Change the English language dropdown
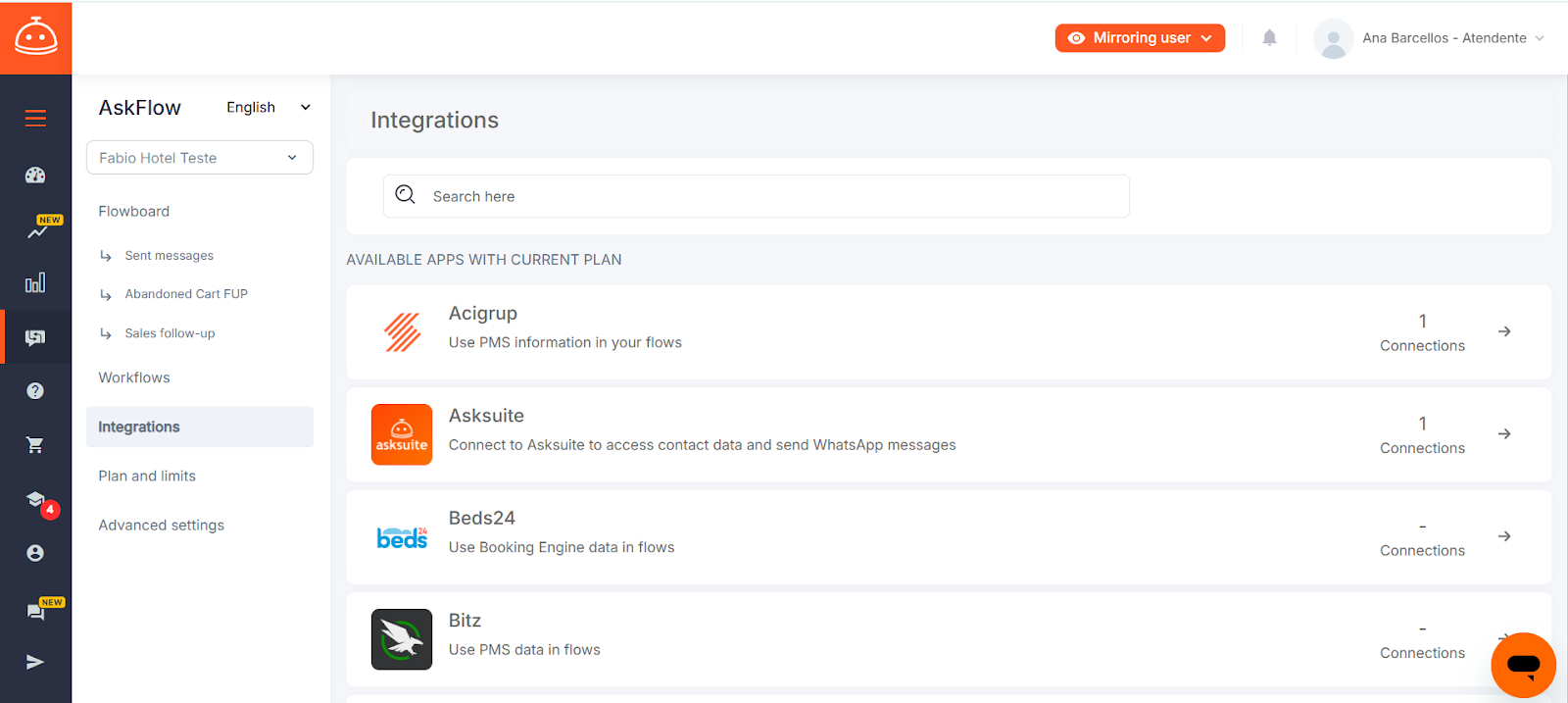 tap(269, 107)
